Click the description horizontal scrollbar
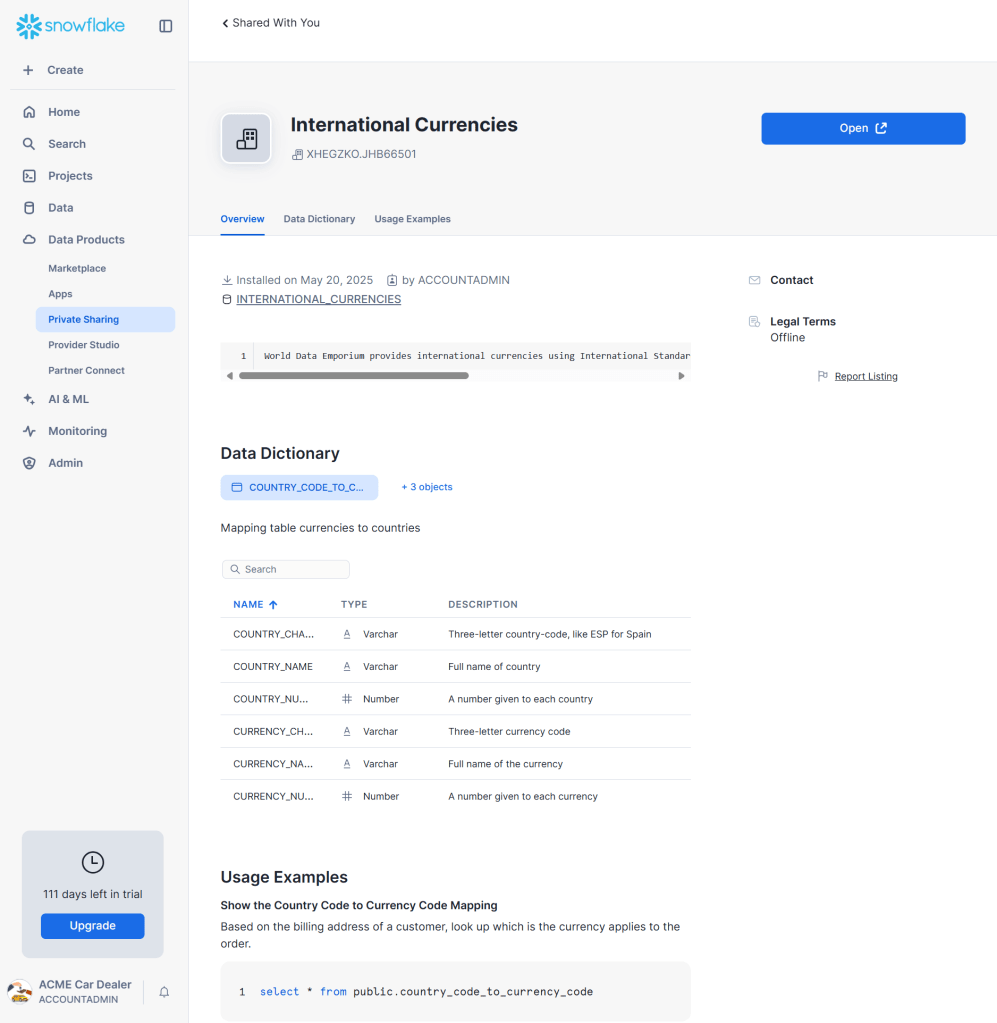This screenshot has width=997, height=1023. tap(354, 376)
